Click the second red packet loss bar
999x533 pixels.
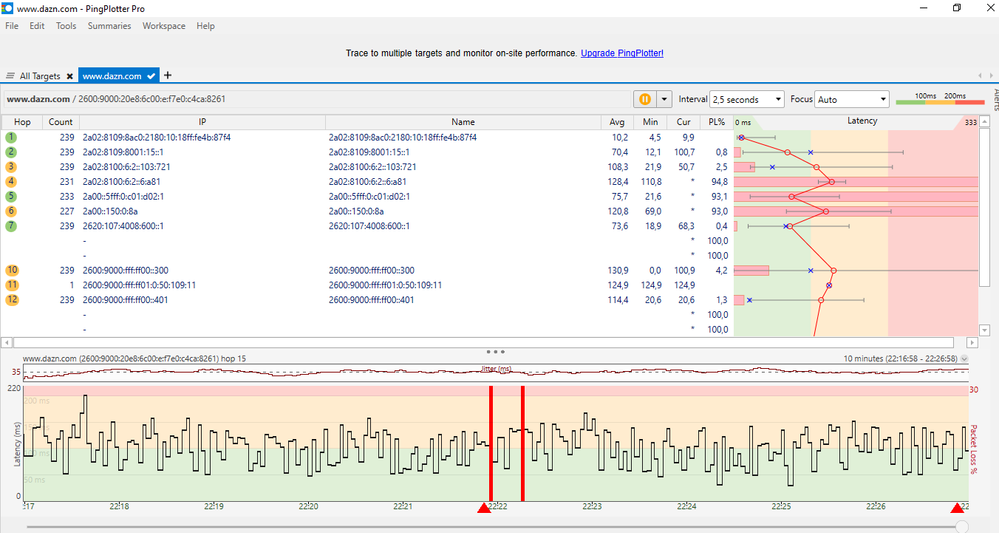(x=522, y=443)
